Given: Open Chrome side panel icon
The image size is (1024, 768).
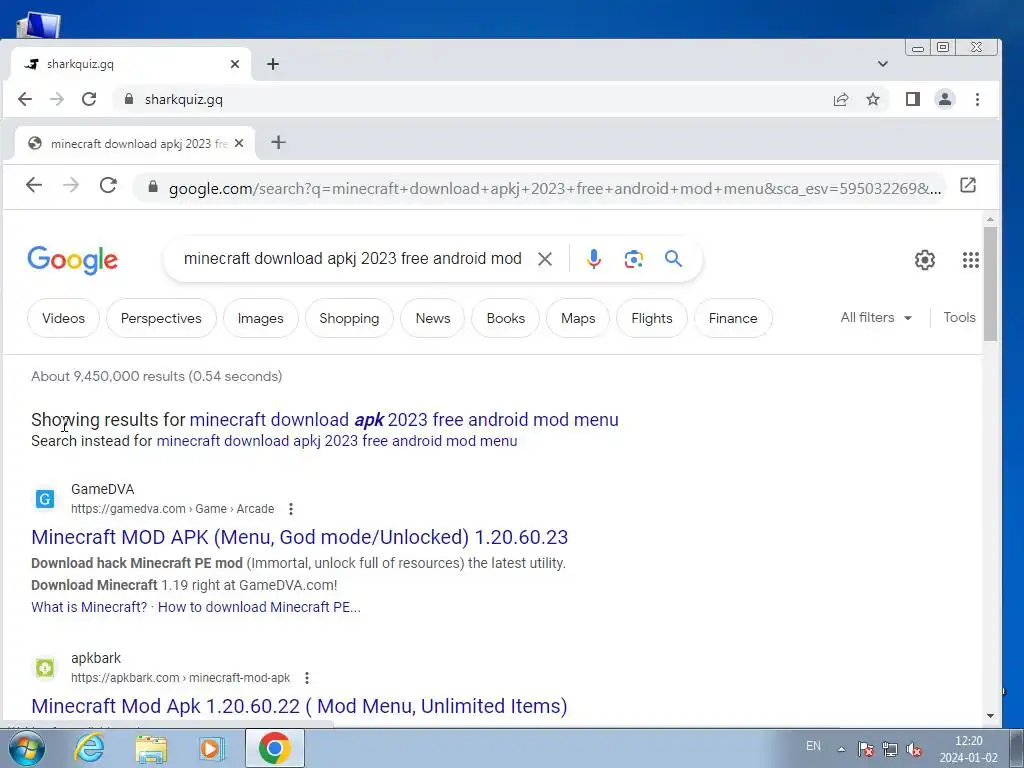Looking at the screenshot, I should (x=912, y=99).
